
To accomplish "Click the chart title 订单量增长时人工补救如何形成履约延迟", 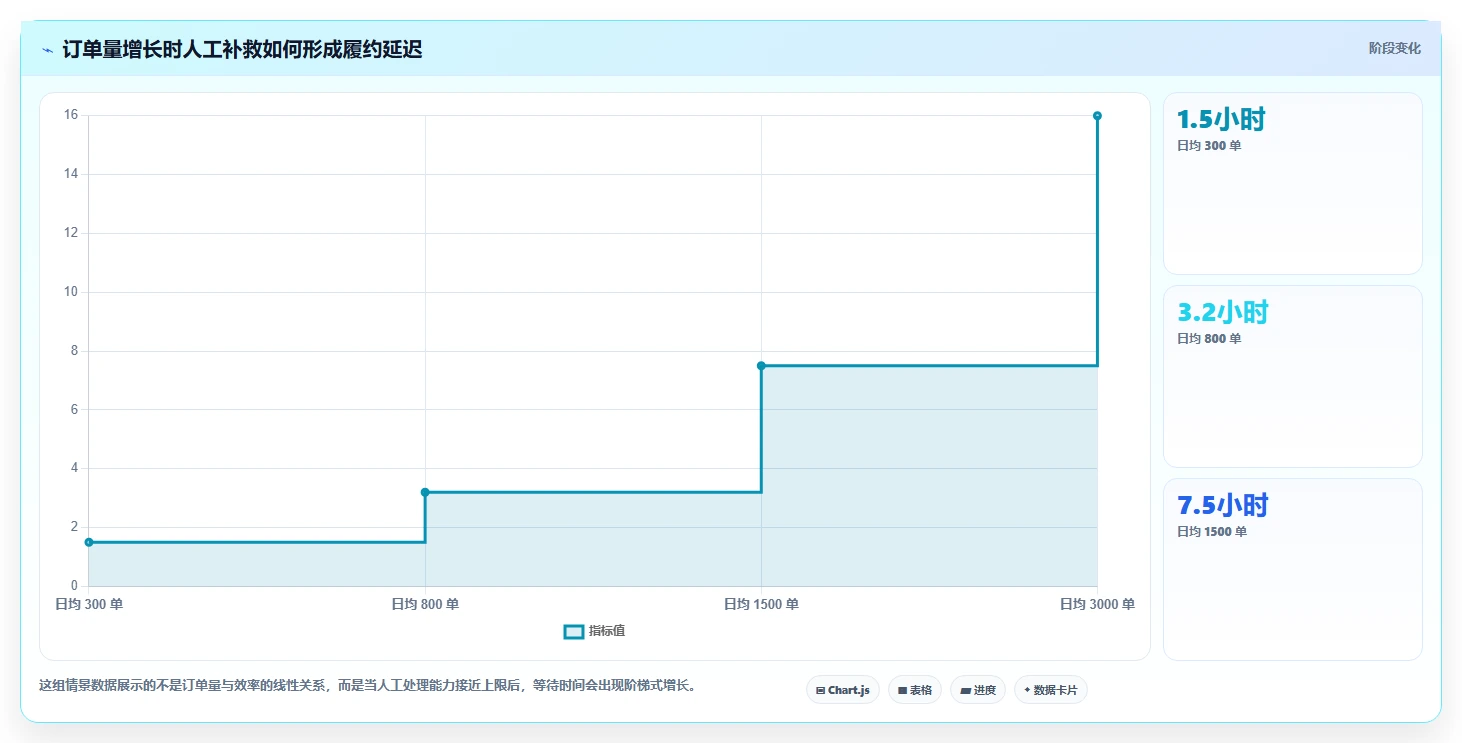I will [242, 50].
